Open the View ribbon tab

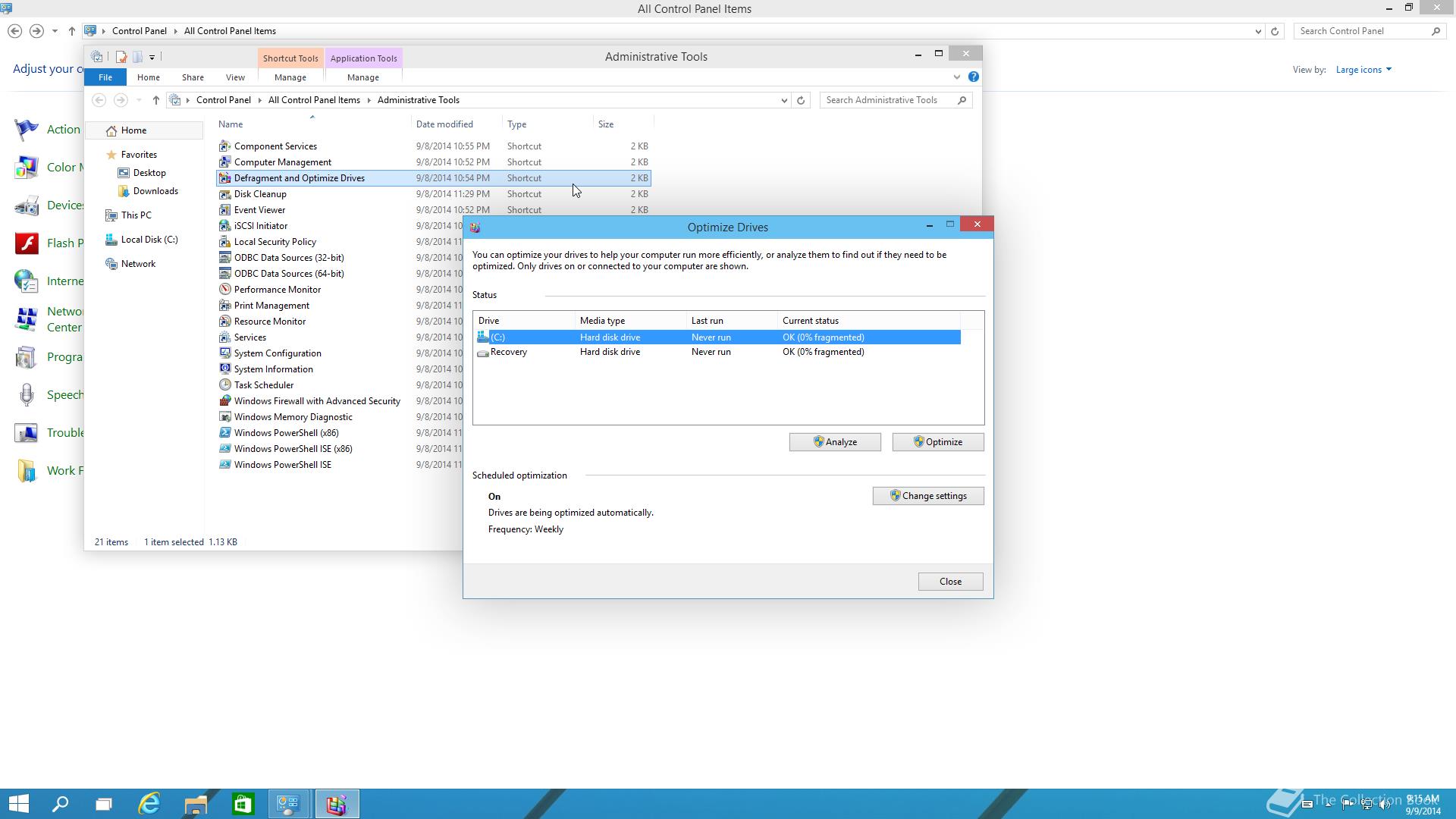[235, 77]
